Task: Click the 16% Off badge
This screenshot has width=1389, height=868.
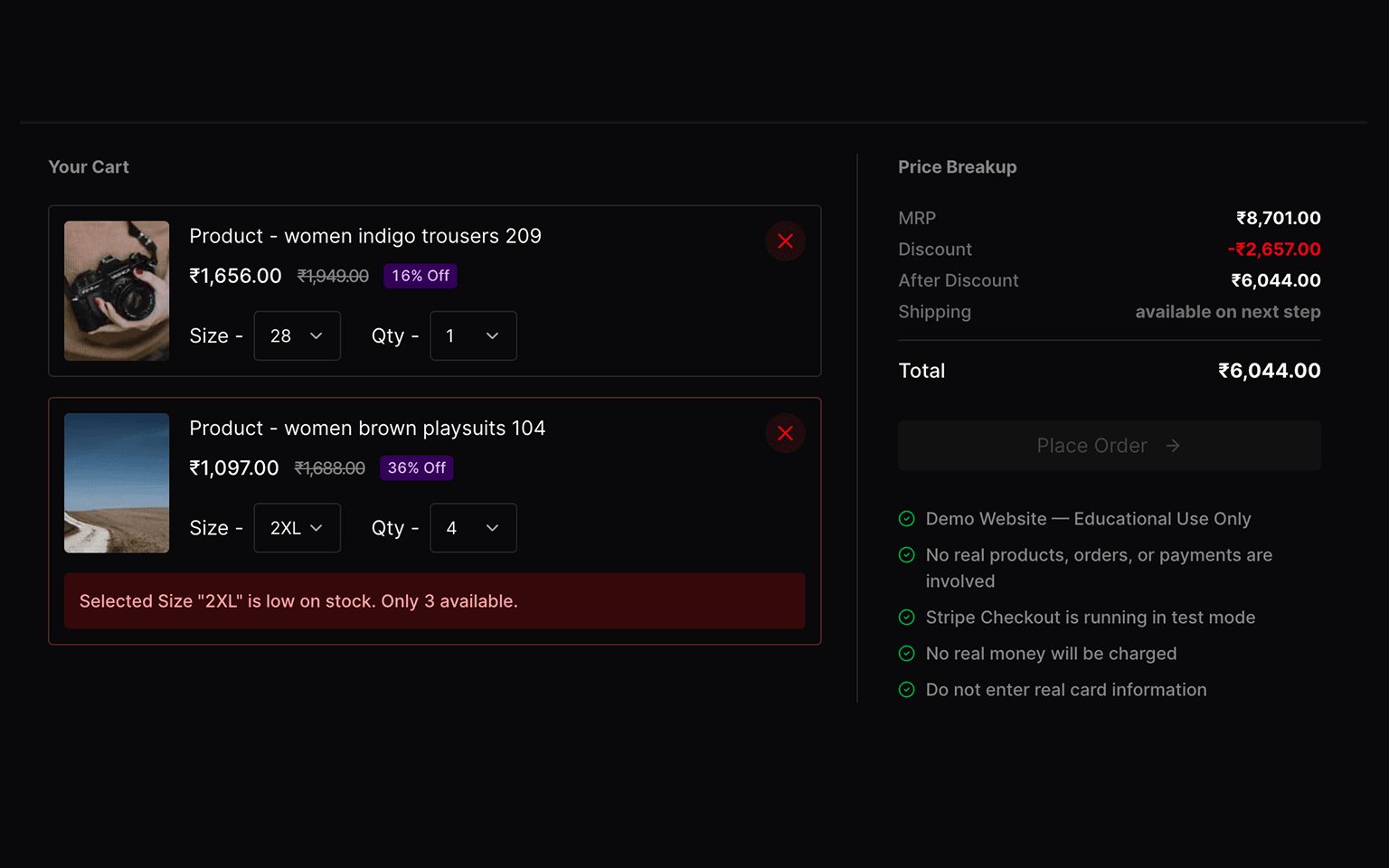Action: (x=420, y=276)
